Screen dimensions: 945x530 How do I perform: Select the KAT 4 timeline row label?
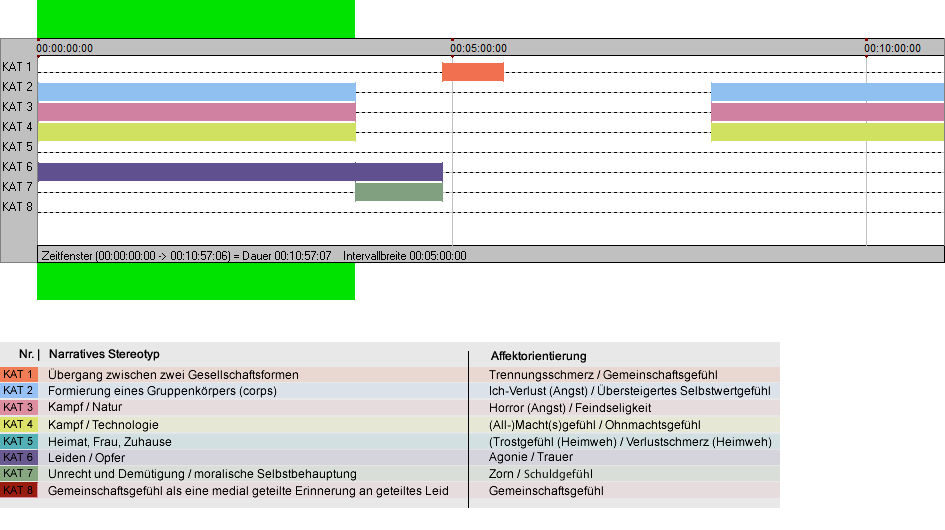pos(17,127)
